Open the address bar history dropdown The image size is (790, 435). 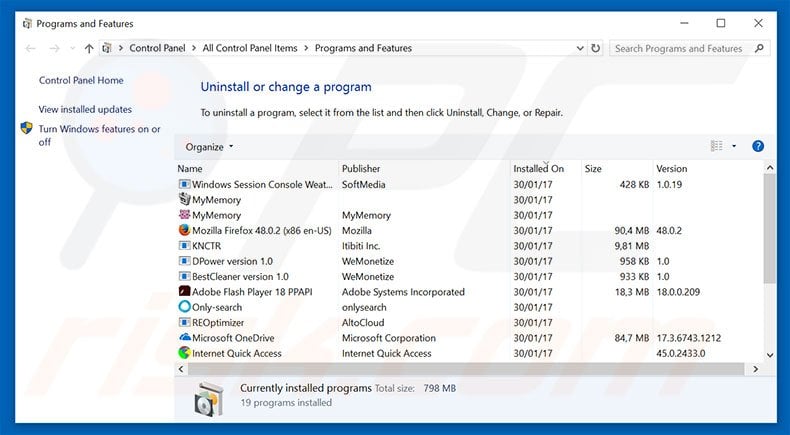click(x=580, y=48)
